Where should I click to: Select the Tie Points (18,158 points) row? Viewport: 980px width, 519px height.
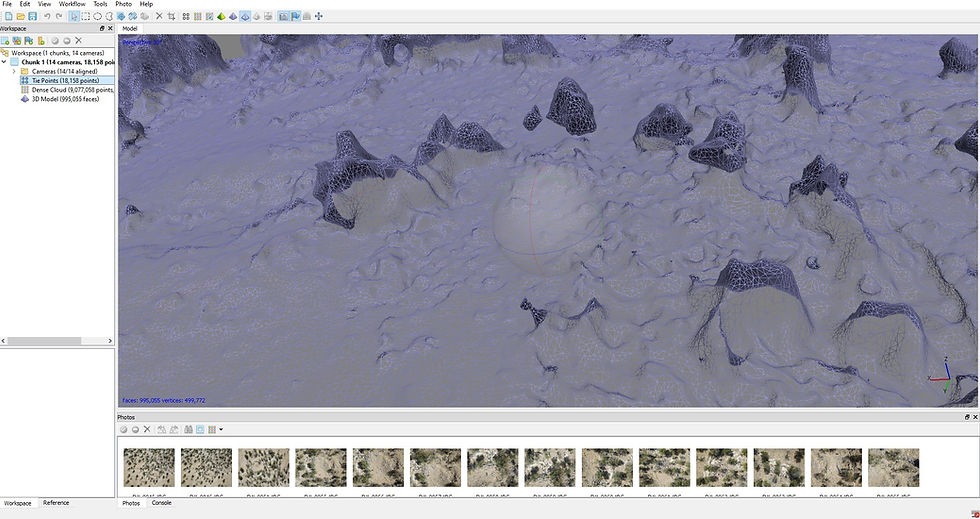[x=68, y=81]
